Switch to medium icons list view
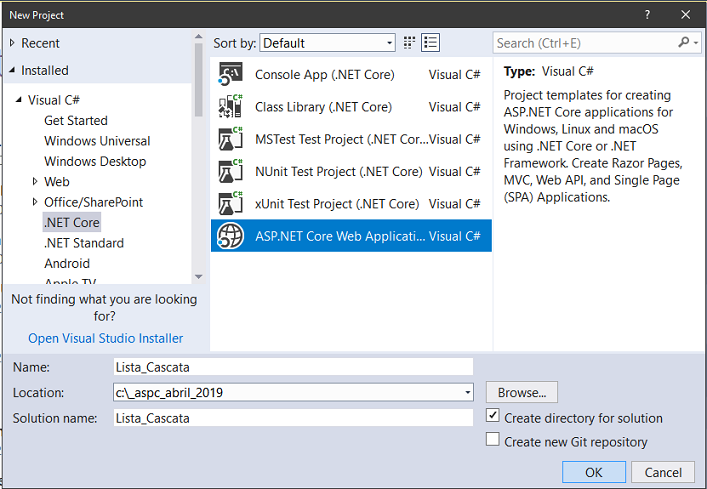Image resolution: width=707 pixels, height=489 pixels. (x=431, y=43)
